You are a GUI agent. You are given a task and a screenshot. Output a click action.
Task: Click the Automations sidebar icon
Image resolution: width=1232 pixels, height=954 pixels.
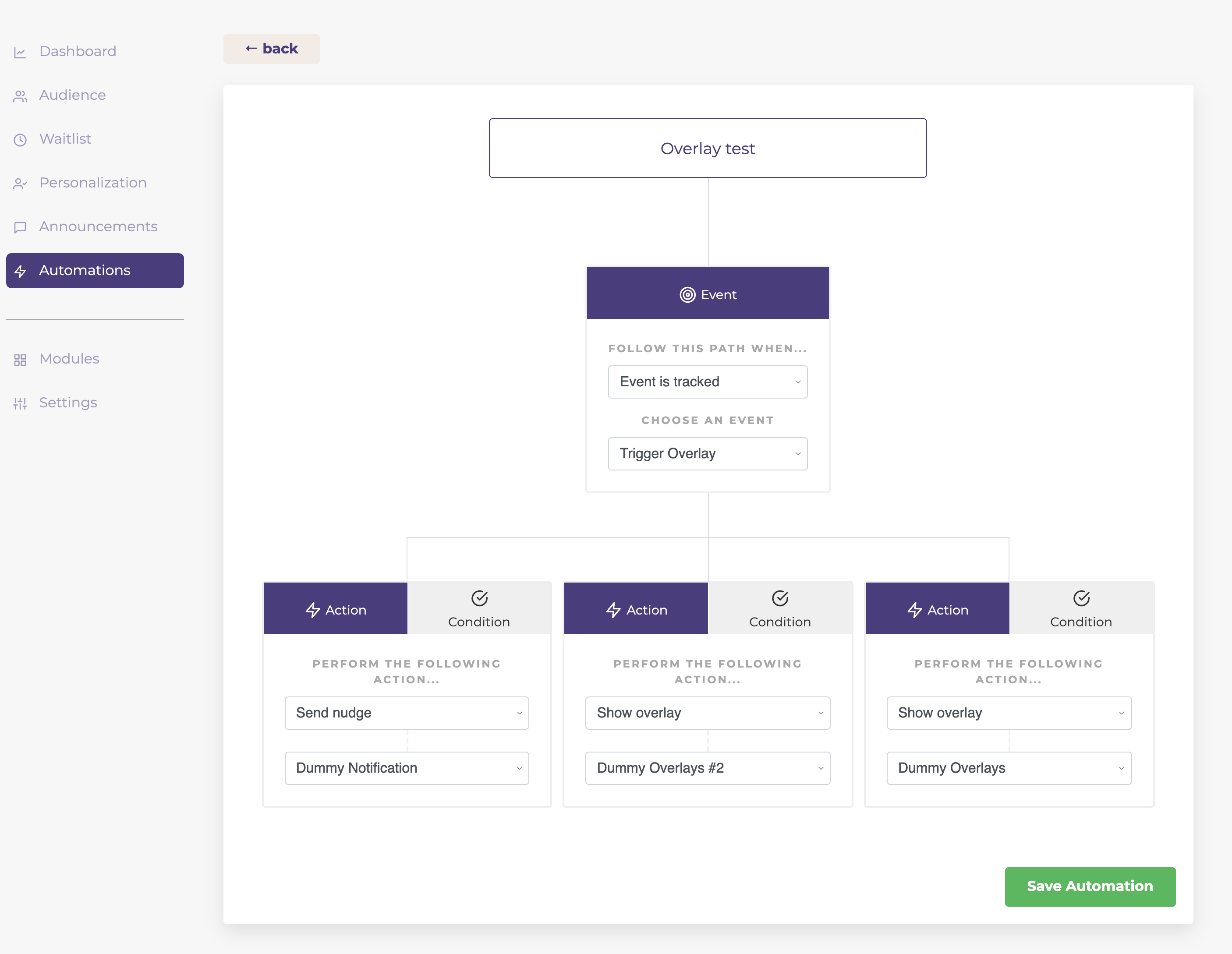click(x=22, y=270)
